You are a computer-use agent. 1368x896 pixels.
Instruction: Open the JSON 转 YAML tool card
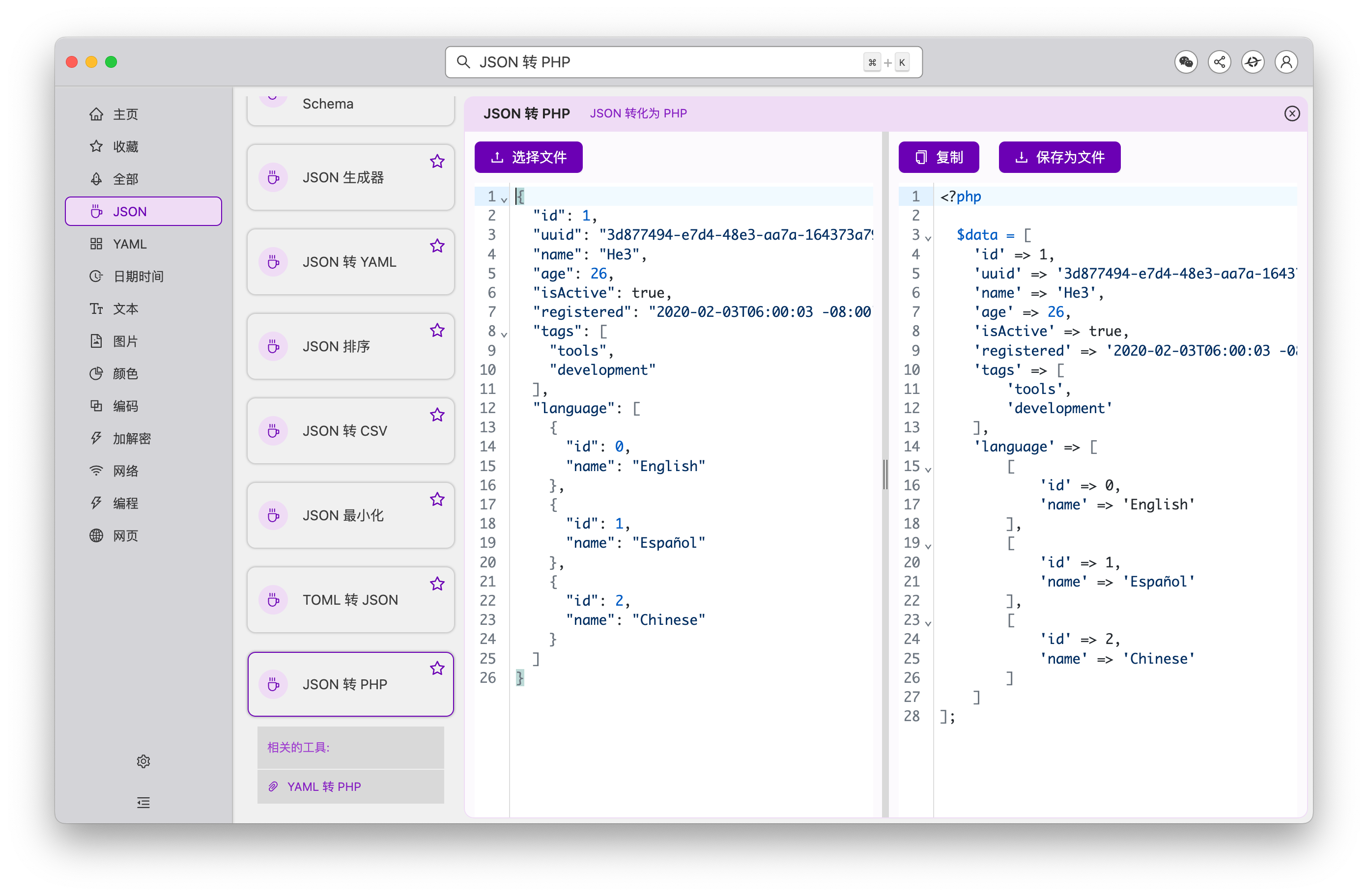(351, 261)
